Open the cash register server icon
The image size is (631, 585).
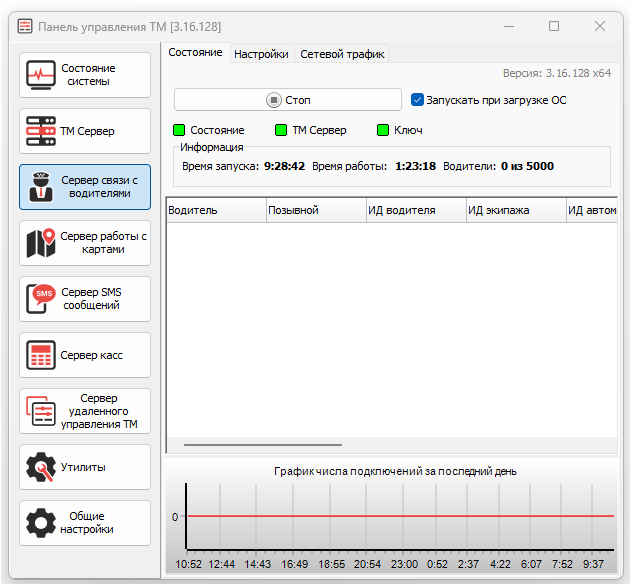[41, 355]
